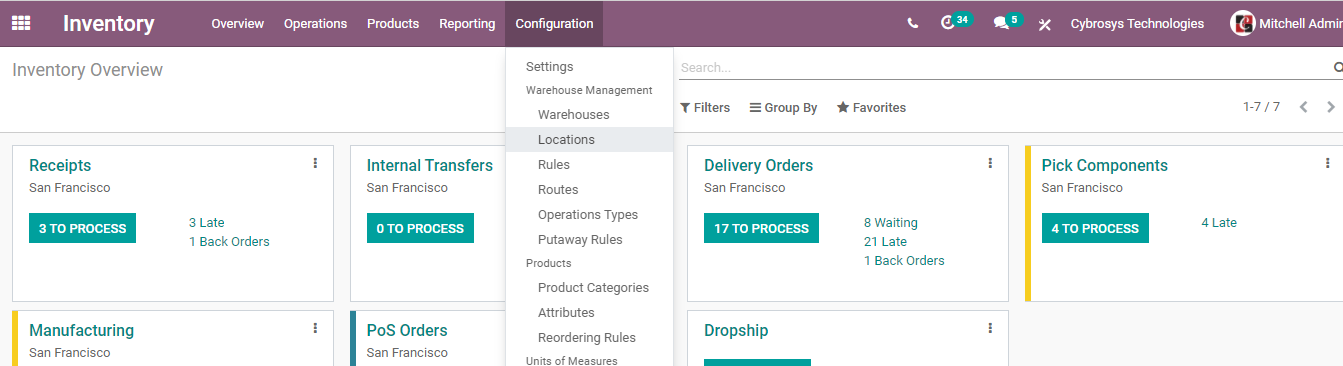Image resolution: width=1343 pixels, height=366 pixels.
Task: Open the Group By dropdown
Action: point(784,107)
